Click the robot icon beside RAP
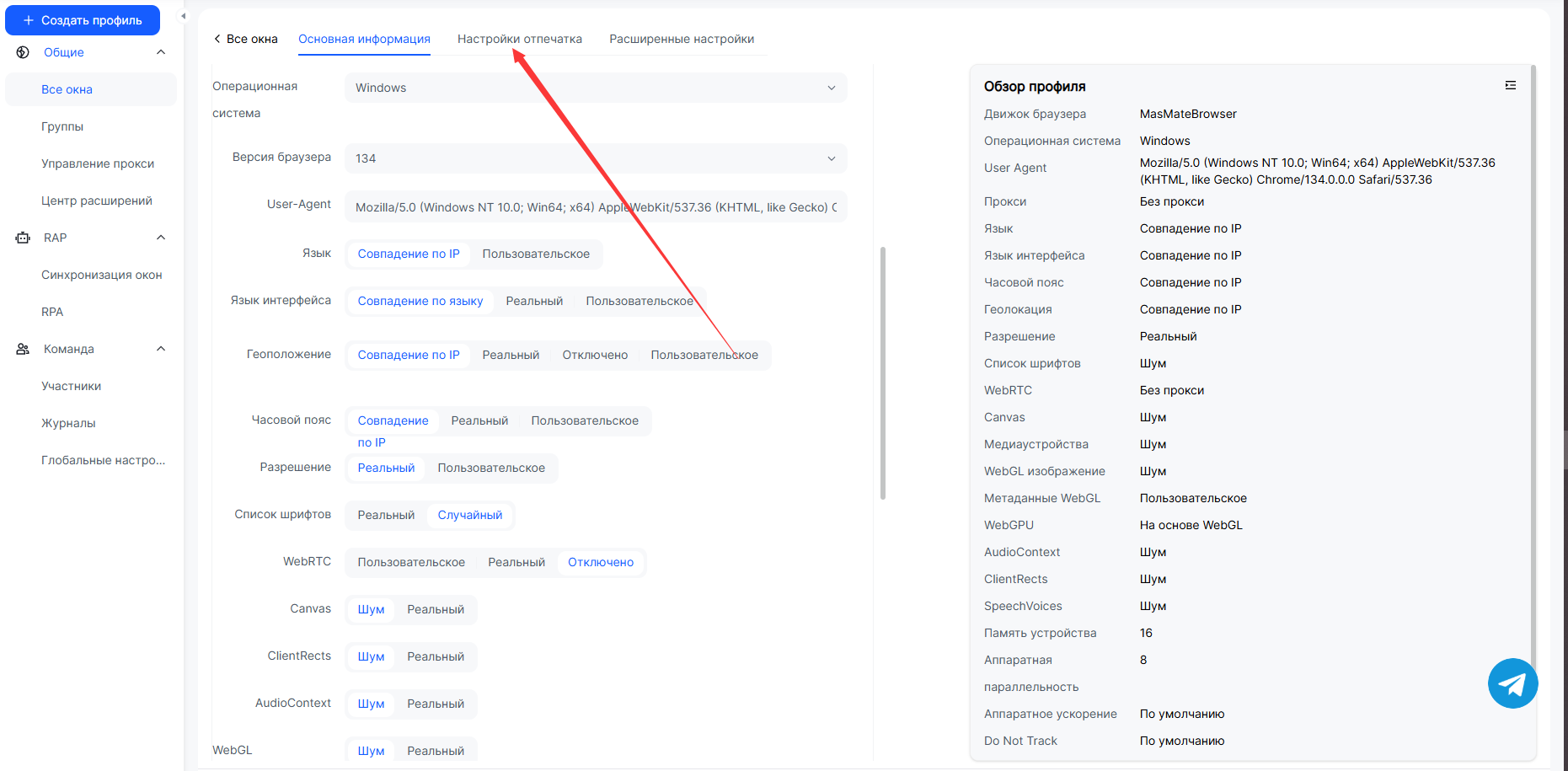The width and height of the screenshot is (1568, 771). 23,238
